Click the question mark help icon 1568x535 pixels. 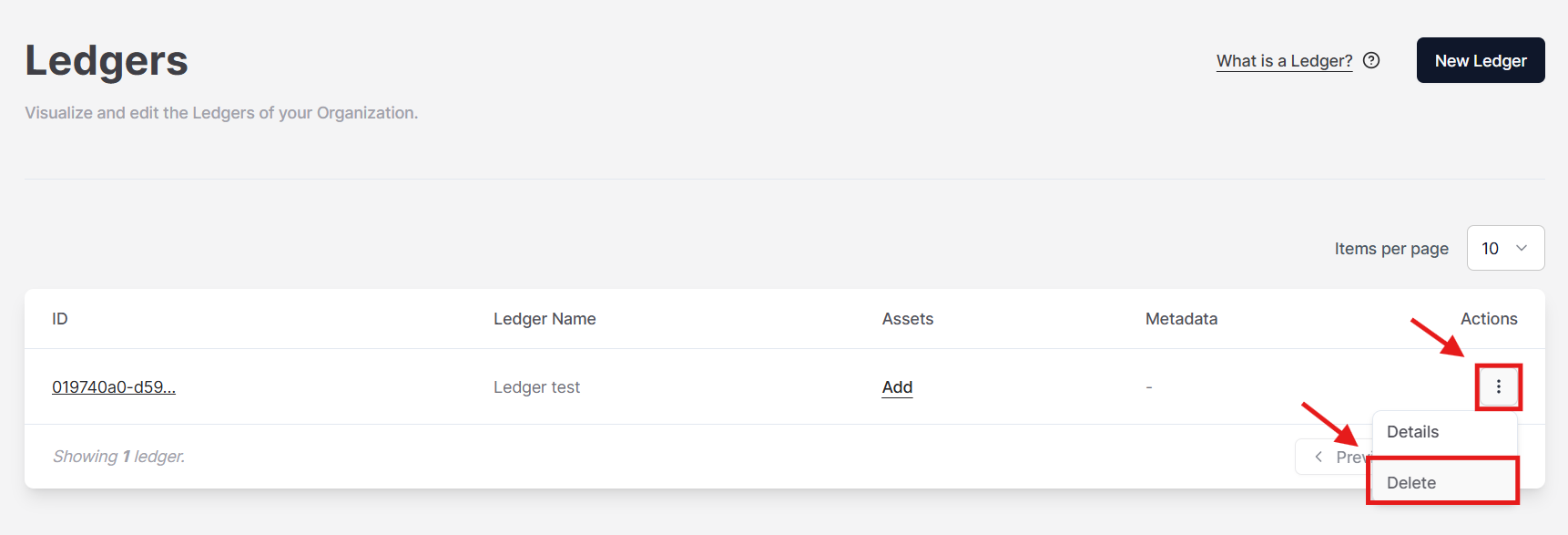[1371, 60]
